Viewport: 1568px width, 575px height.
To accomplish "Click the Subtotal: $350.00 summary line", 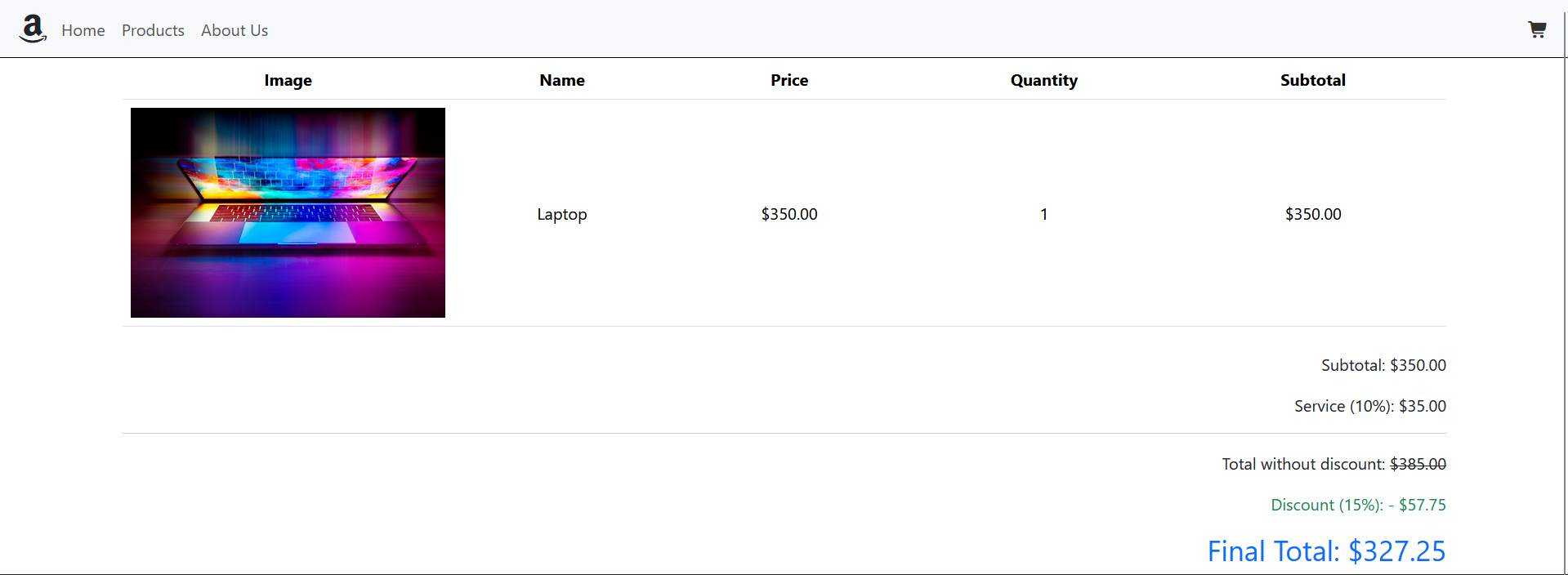I will (x=1383, y=365).
